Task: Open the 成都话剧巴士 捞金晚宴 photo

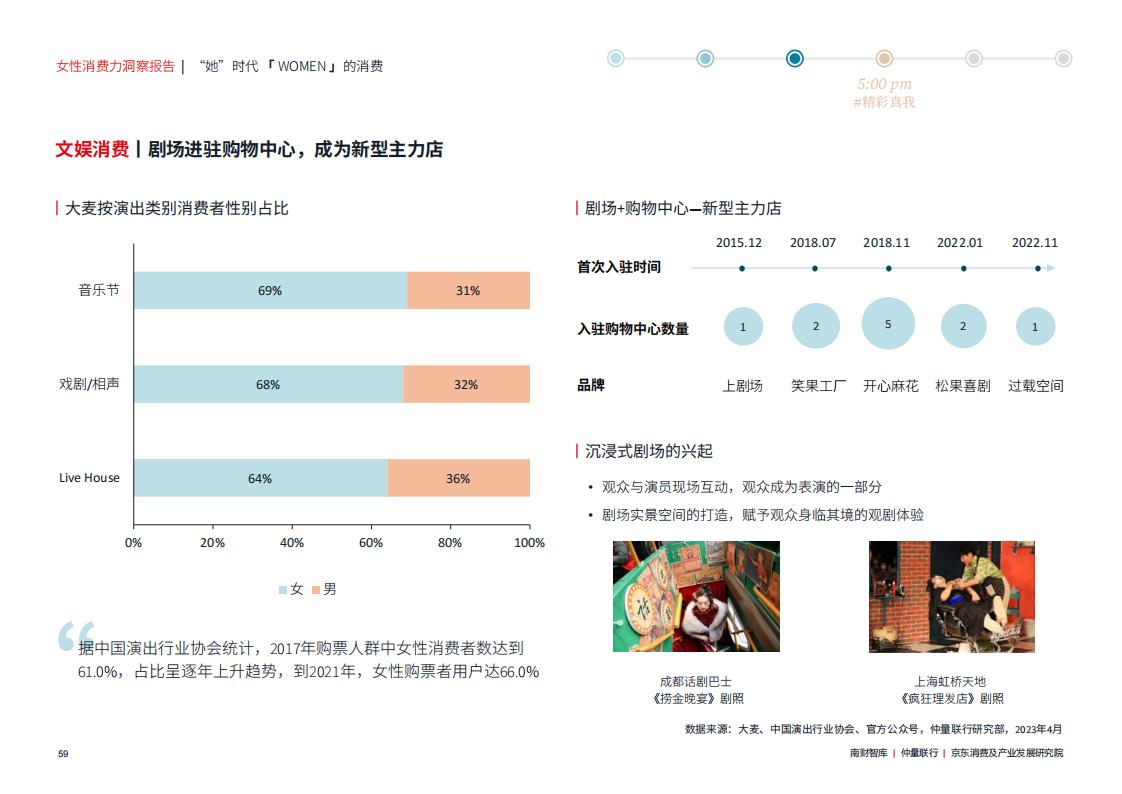Action: pos(696,597)
